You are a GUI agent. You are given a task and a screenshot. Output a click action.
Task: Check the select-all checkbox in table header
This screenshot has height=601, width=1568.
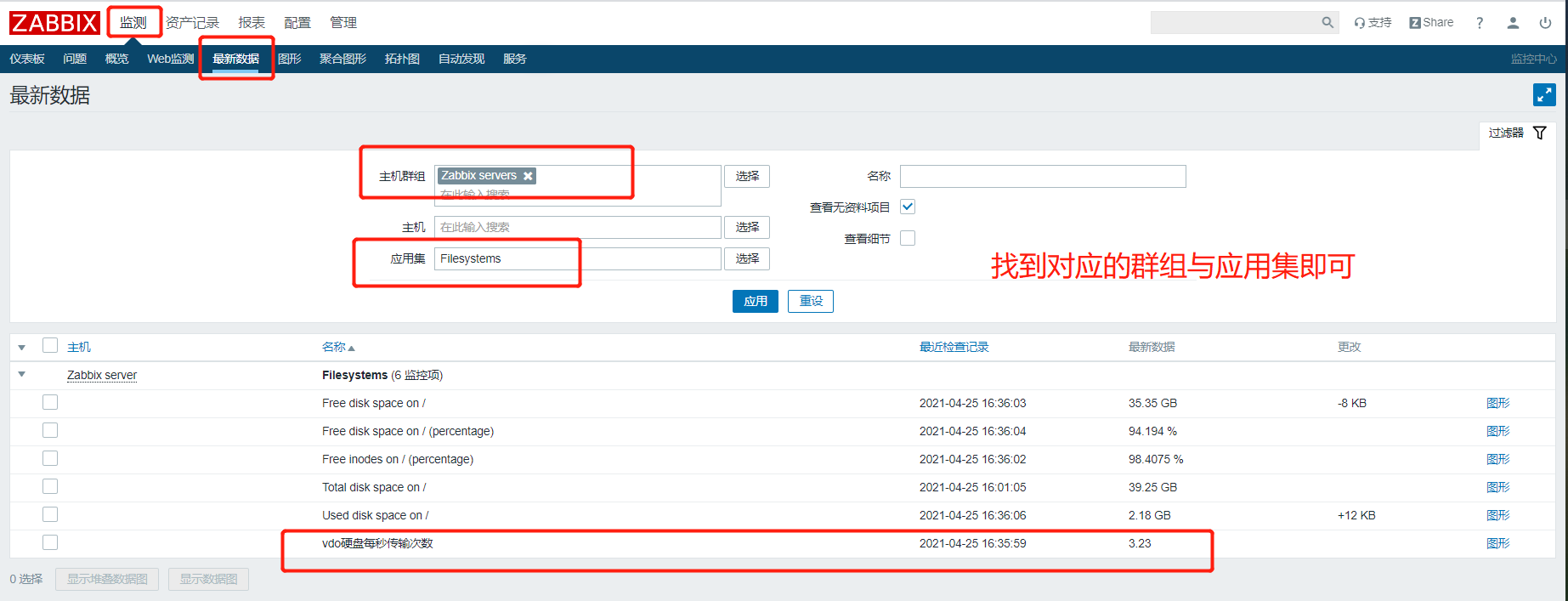(x=50, y=345)
